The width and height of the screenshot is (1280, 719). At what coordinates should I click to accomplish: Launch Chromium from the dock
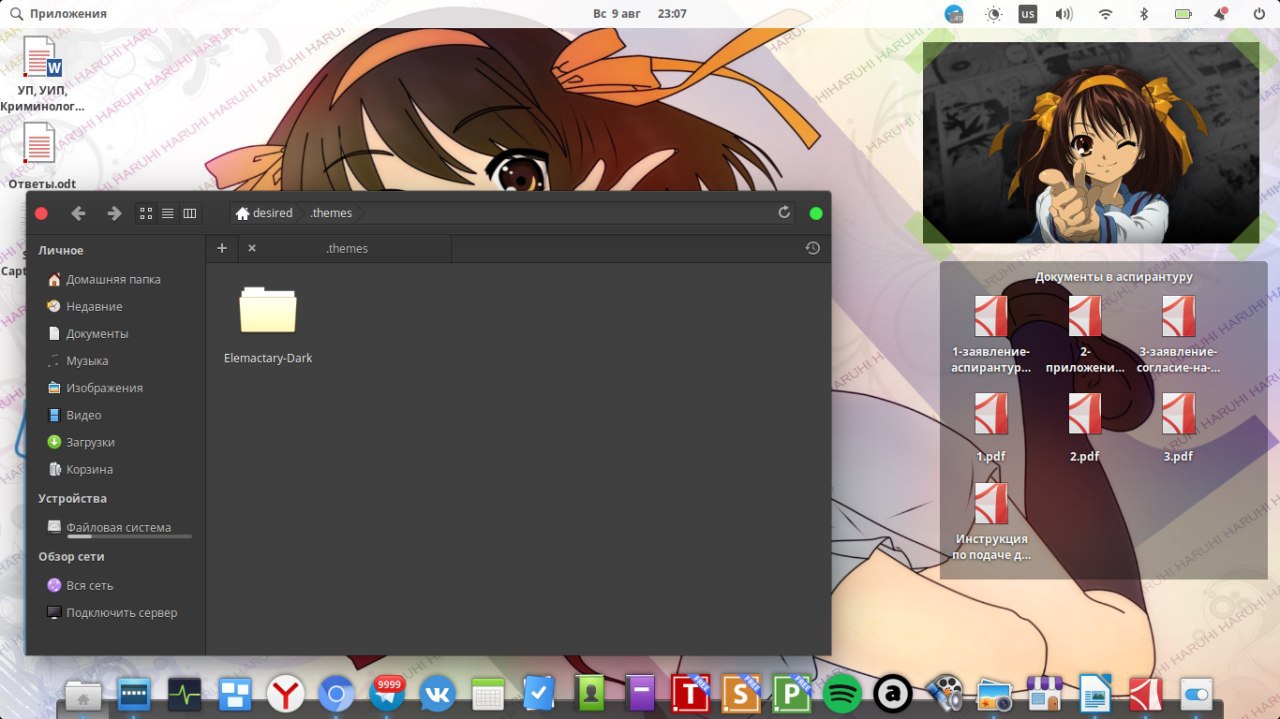tap(337, 694)
